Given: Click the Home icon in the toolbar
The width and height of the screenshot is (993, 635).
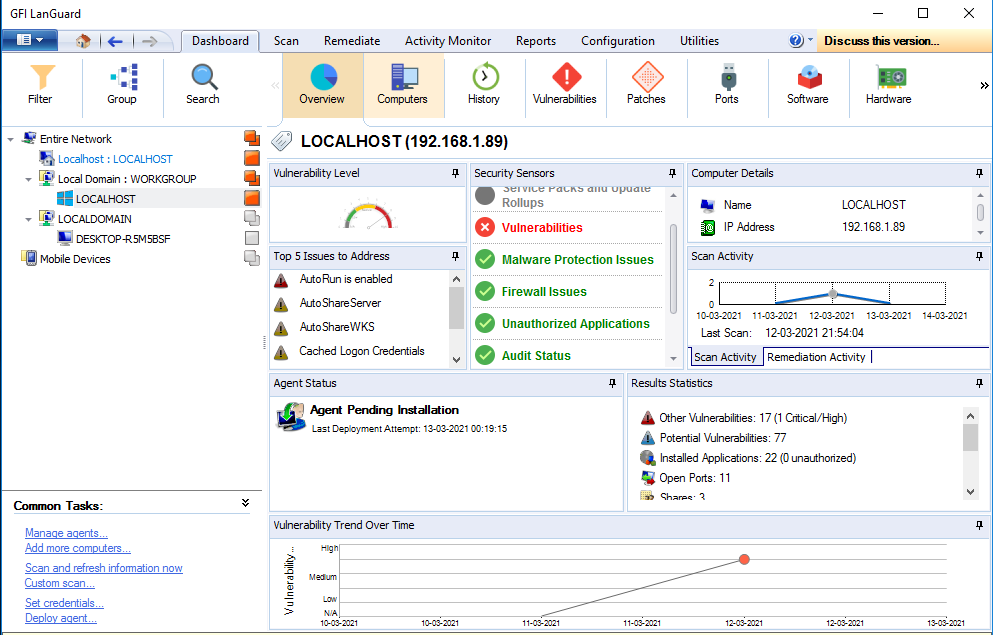Looking at the screenshot, I should pyautogui.click(x=83, y=41).
